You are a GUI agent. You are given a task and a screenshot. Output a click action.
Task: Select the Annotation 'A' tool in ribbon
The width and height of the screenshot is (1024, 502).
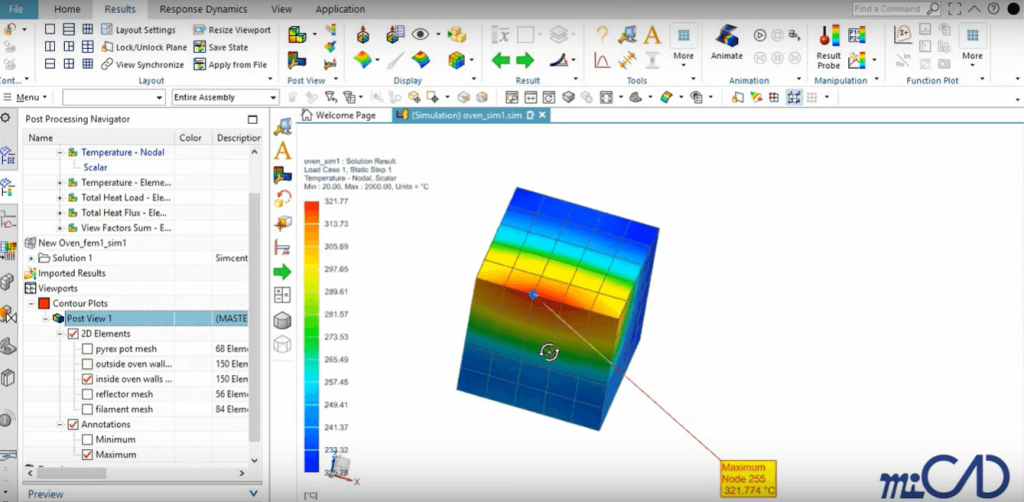[652, 35]
